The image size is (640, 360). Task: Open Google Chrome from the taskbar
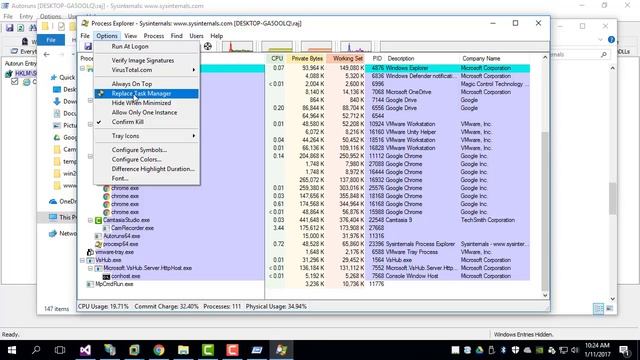click(159, 350)
